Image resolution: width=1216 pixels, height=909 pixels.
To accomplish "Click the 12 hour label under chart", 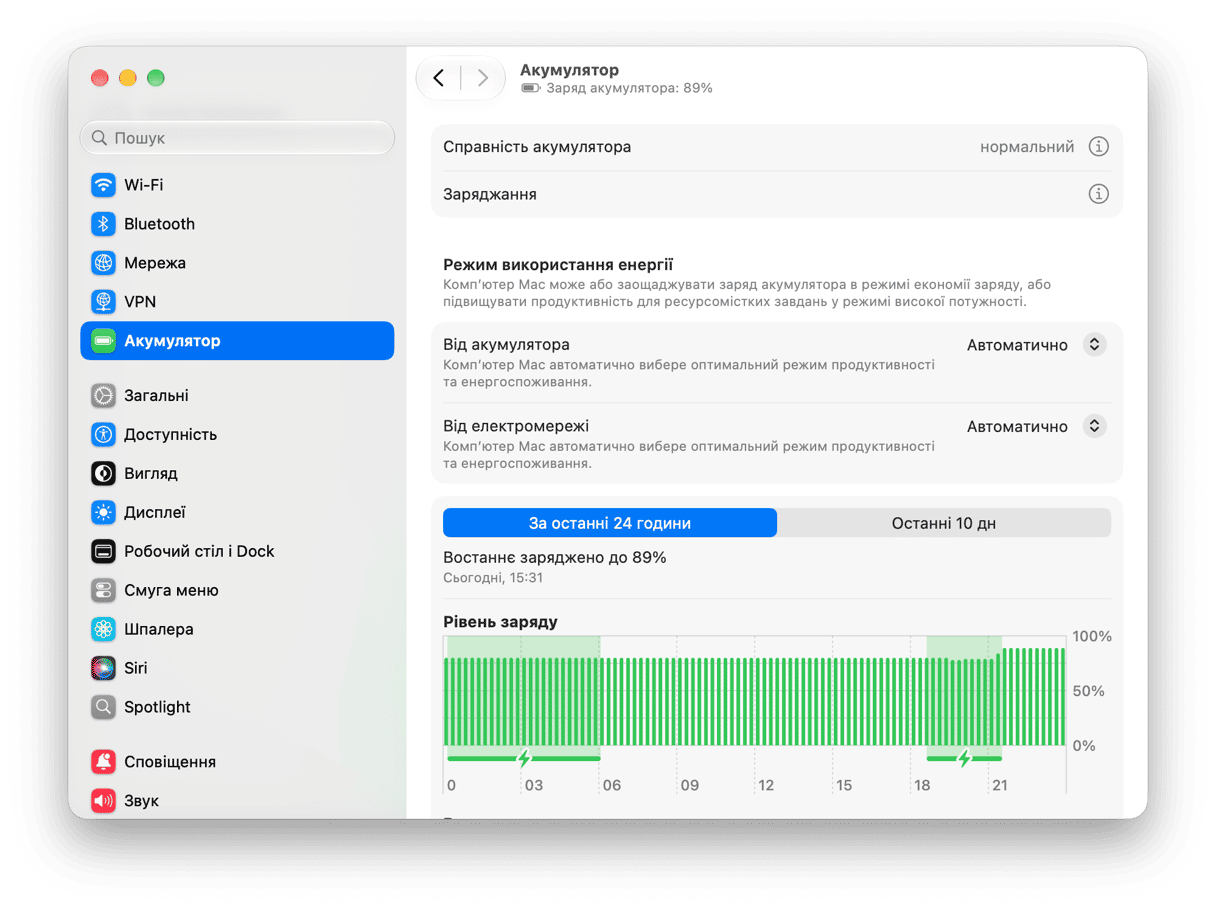I will [766, 786].
